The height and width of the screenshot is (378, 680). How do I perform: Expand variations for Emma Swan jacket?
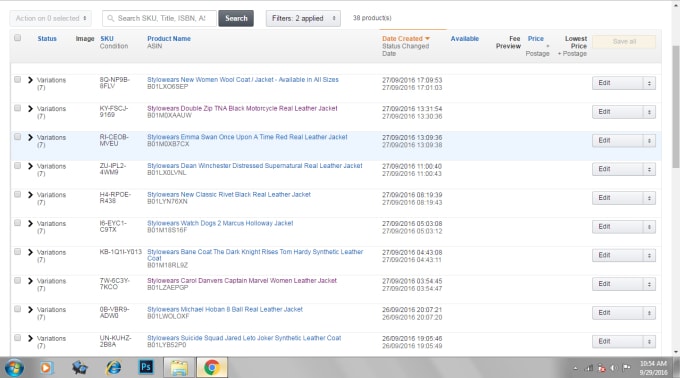[x=30, y=137]
